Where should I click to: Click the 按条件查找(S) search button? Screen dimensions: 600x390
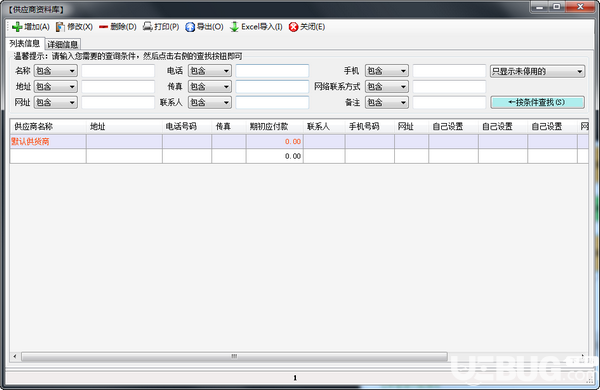pyautogui.click(x=537, y=102)
